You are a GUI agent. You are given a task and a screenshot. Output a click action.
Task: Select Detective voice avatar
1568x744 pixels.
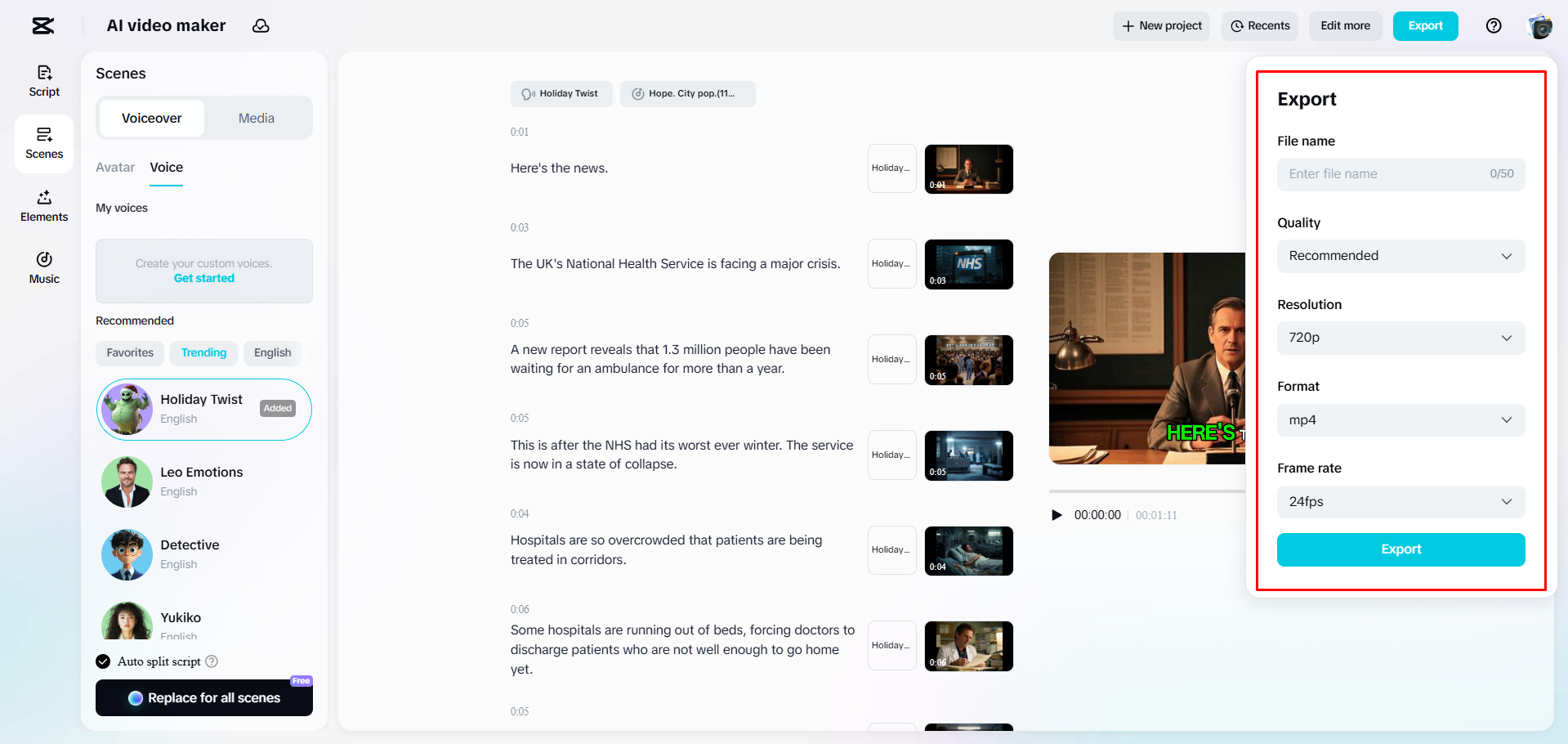(x=127, y=554)
